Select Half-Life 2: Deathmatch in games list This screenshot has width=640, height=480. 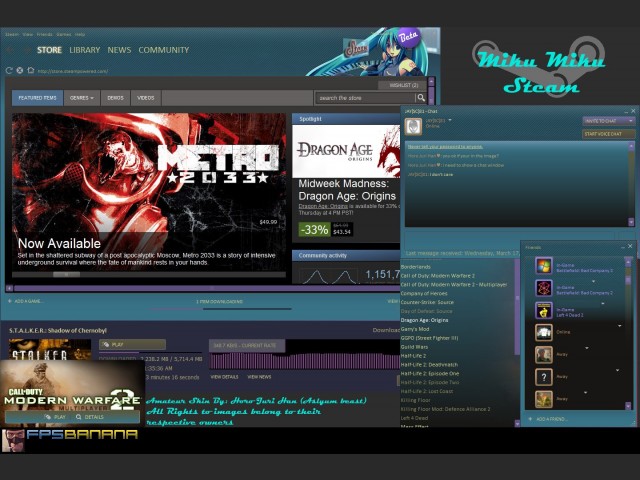pos(429,364)
